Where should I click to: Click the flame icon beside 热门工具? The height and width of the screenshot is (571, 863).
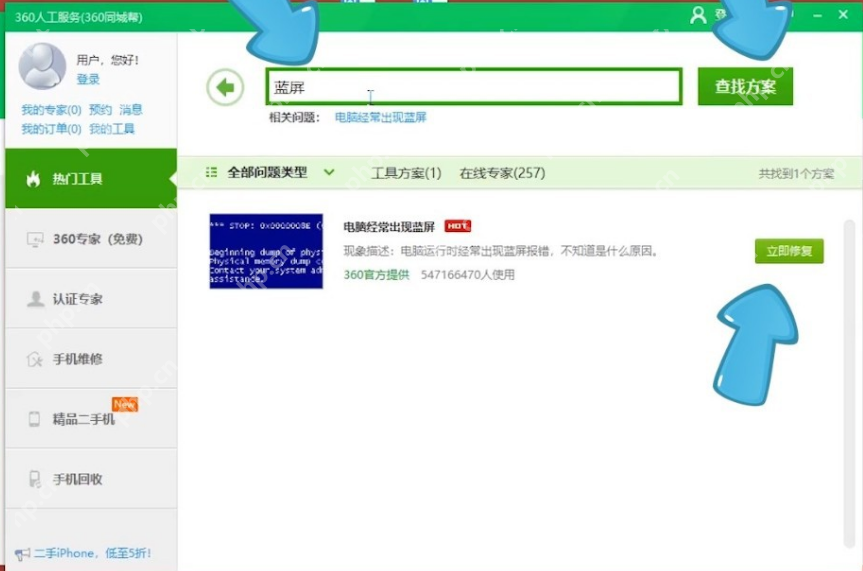click(34, 178)
